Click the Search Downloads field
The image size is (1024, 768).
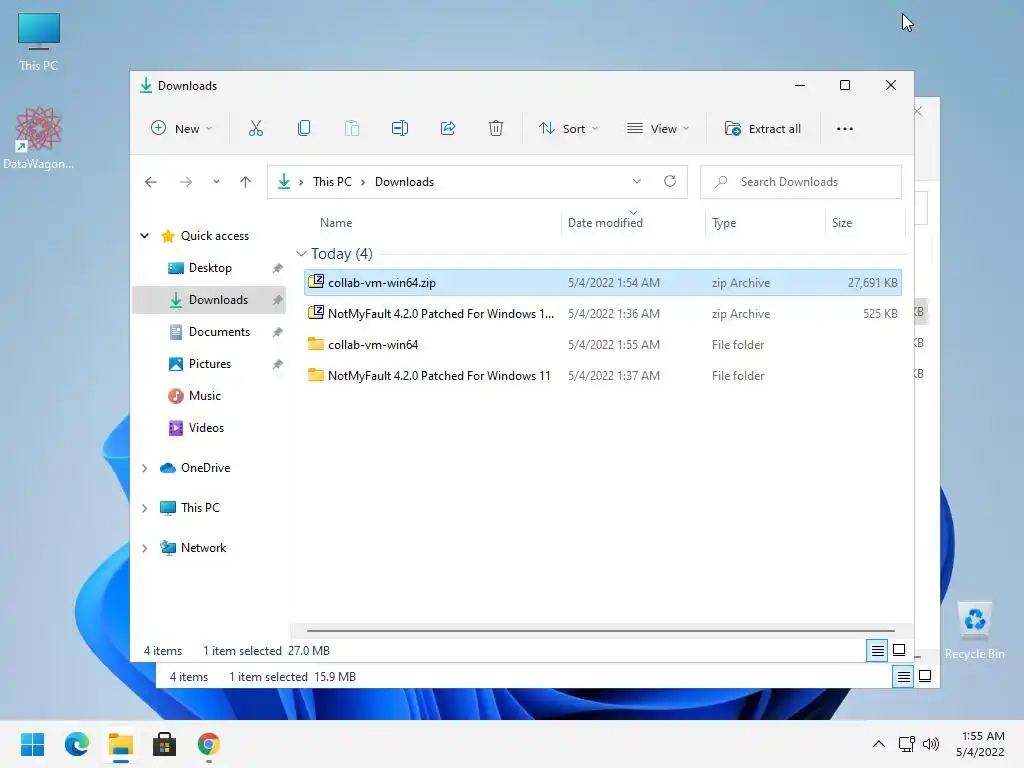pyautogui.click(x=801, y=182)
